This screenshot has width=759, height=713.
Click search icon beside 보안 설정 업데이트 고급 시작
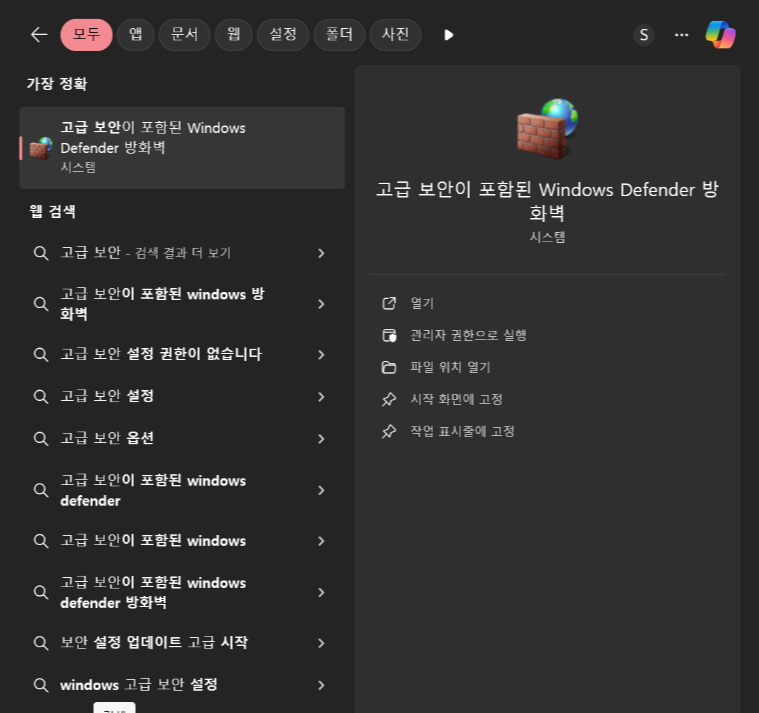click(41, 643)
